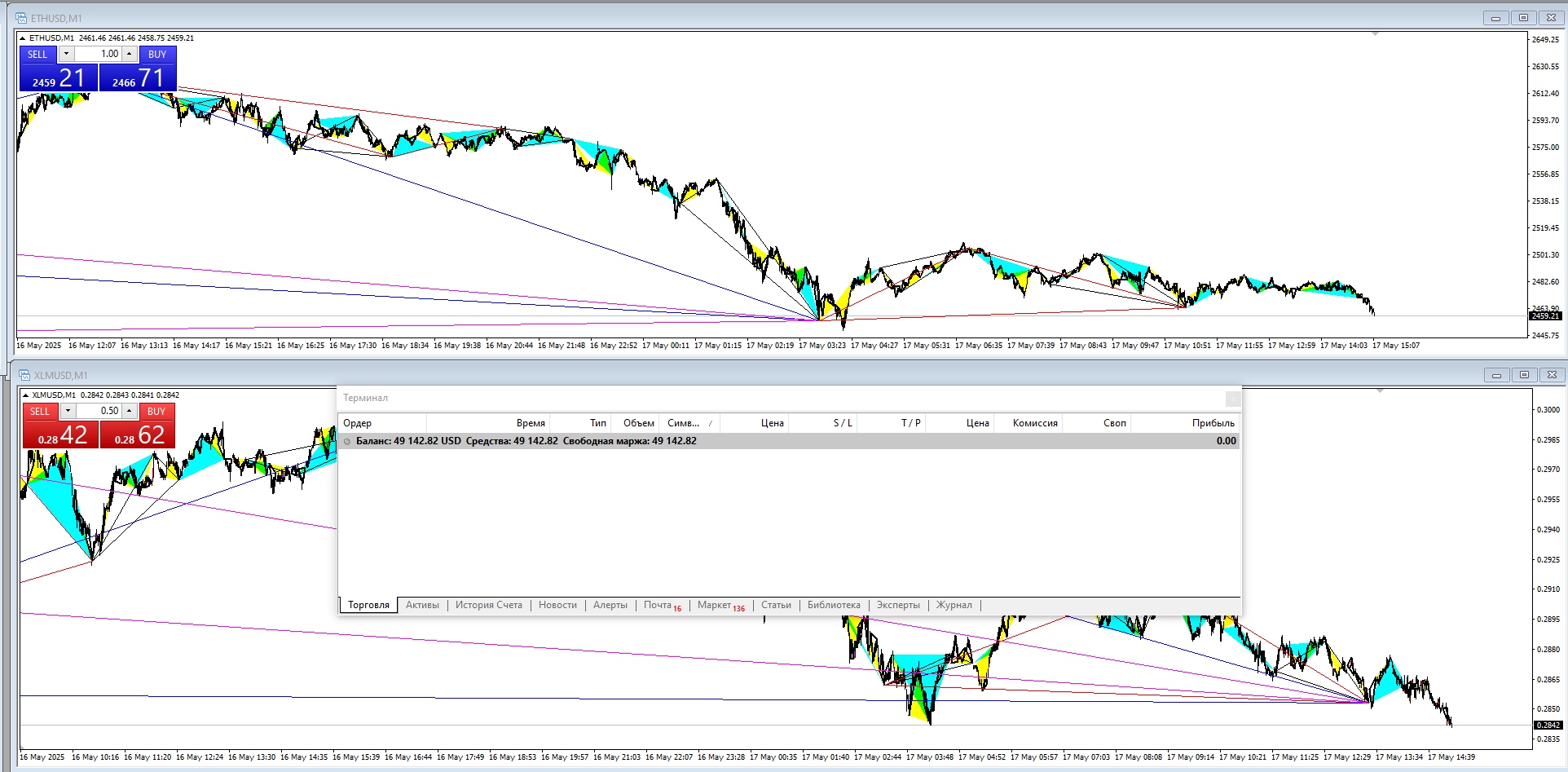Image resolution: width=1568 pixels, height=772 pixels.
Task: Click the balance row circle icon
Action: [347, 441]
